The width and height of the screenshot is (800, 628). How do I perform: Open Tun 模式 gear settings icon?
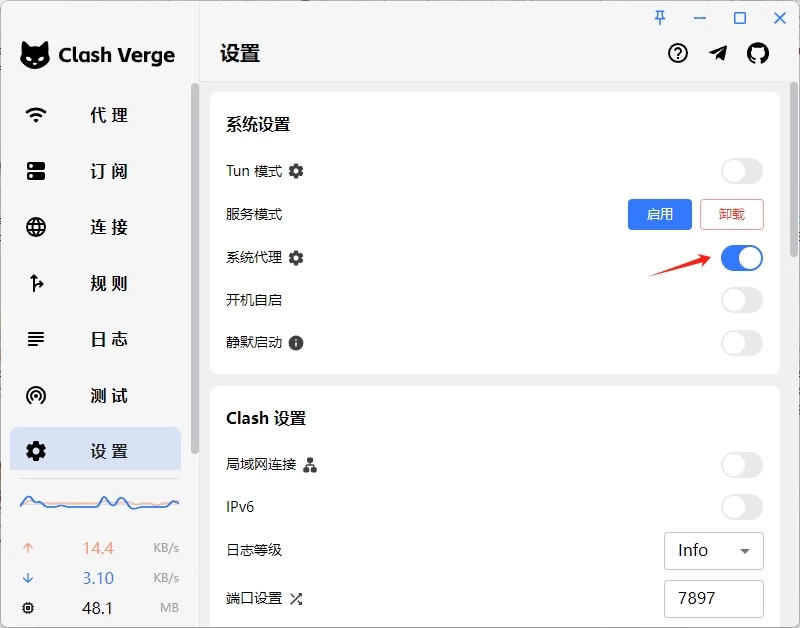click(x=296, y=171)
